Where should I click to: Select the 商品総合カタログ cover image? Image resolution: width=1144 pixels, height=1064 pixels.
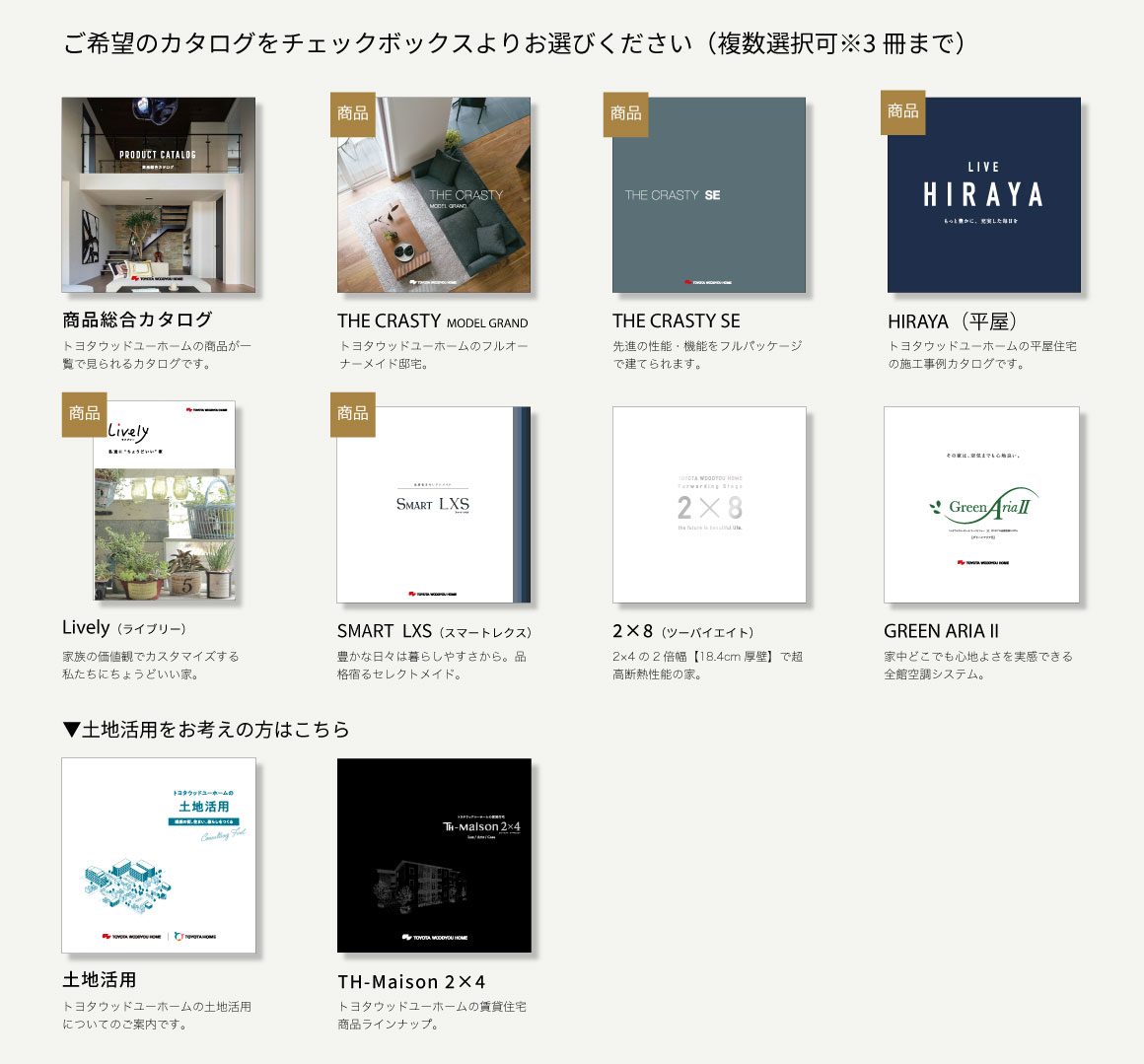click(159, 194)
